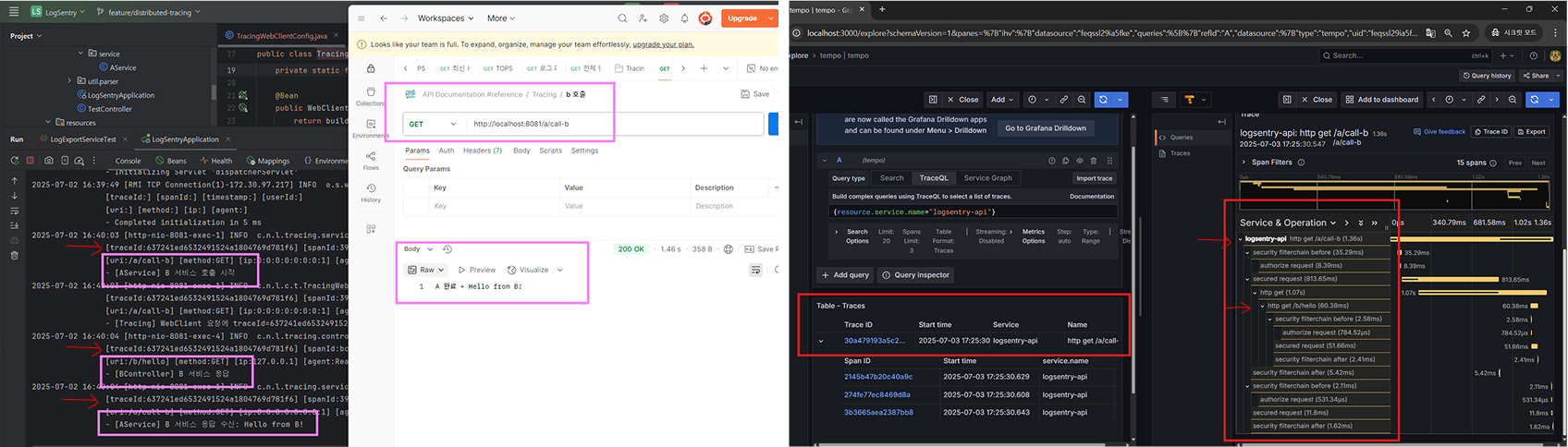
Task: Add new request tab in Postman
Action: [704, 68]
